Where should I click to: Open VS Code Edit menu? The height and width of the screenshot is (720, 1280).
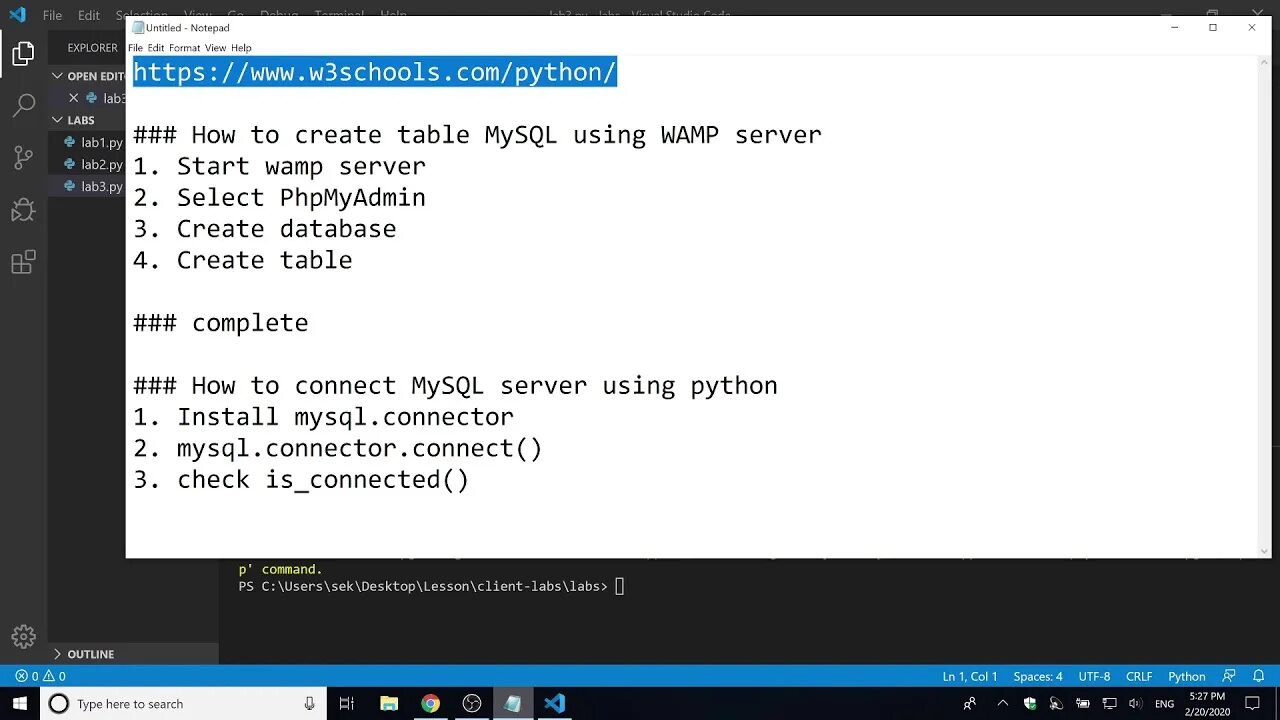point(89,16)
